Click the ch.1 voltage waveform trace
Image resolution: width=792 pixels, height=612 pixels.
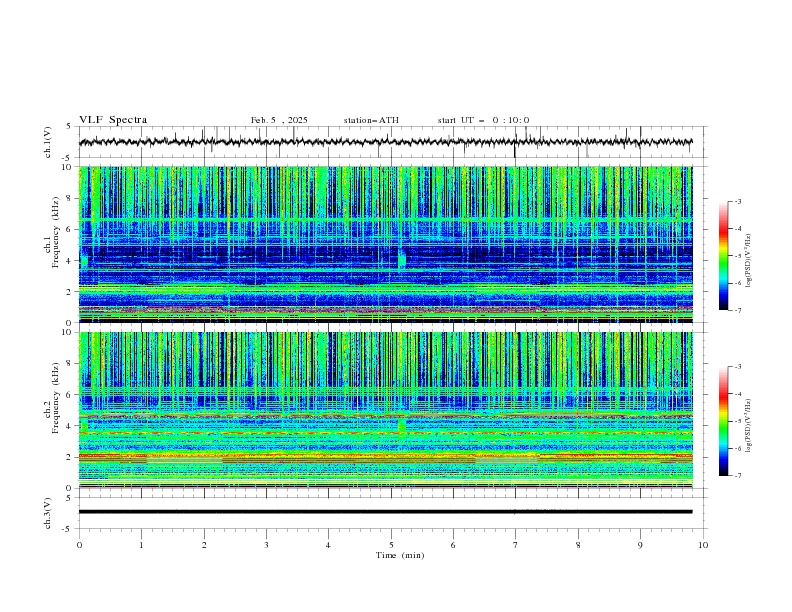click(x=385, y=142)
